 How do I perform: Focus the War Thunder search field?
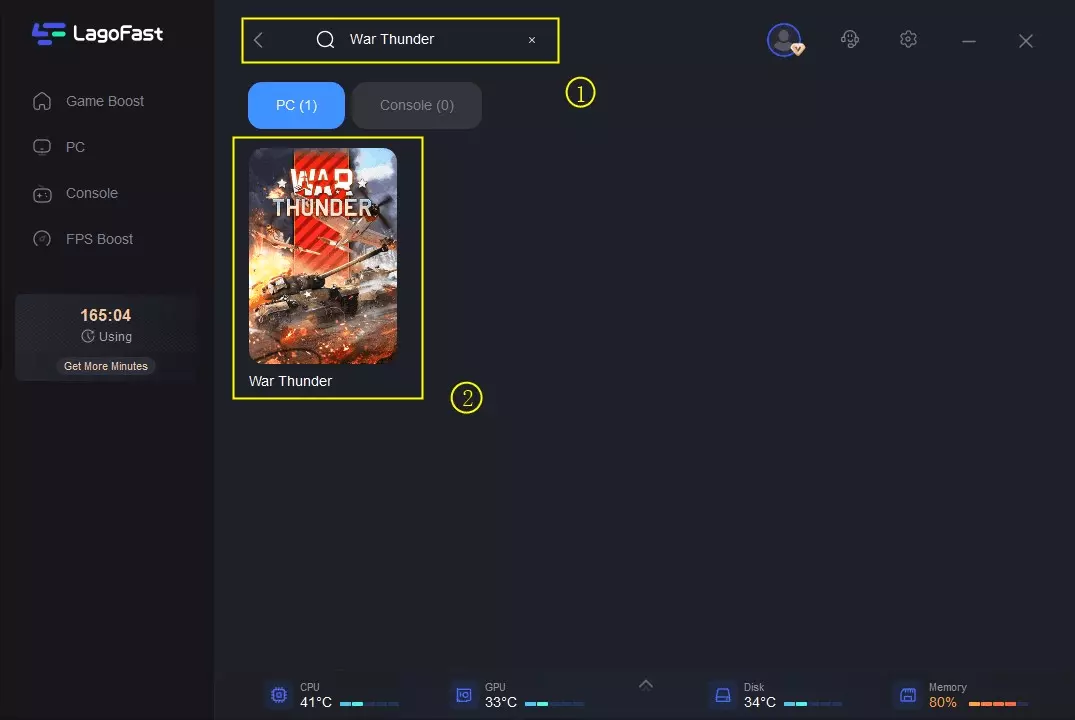(x=400, y=40)
